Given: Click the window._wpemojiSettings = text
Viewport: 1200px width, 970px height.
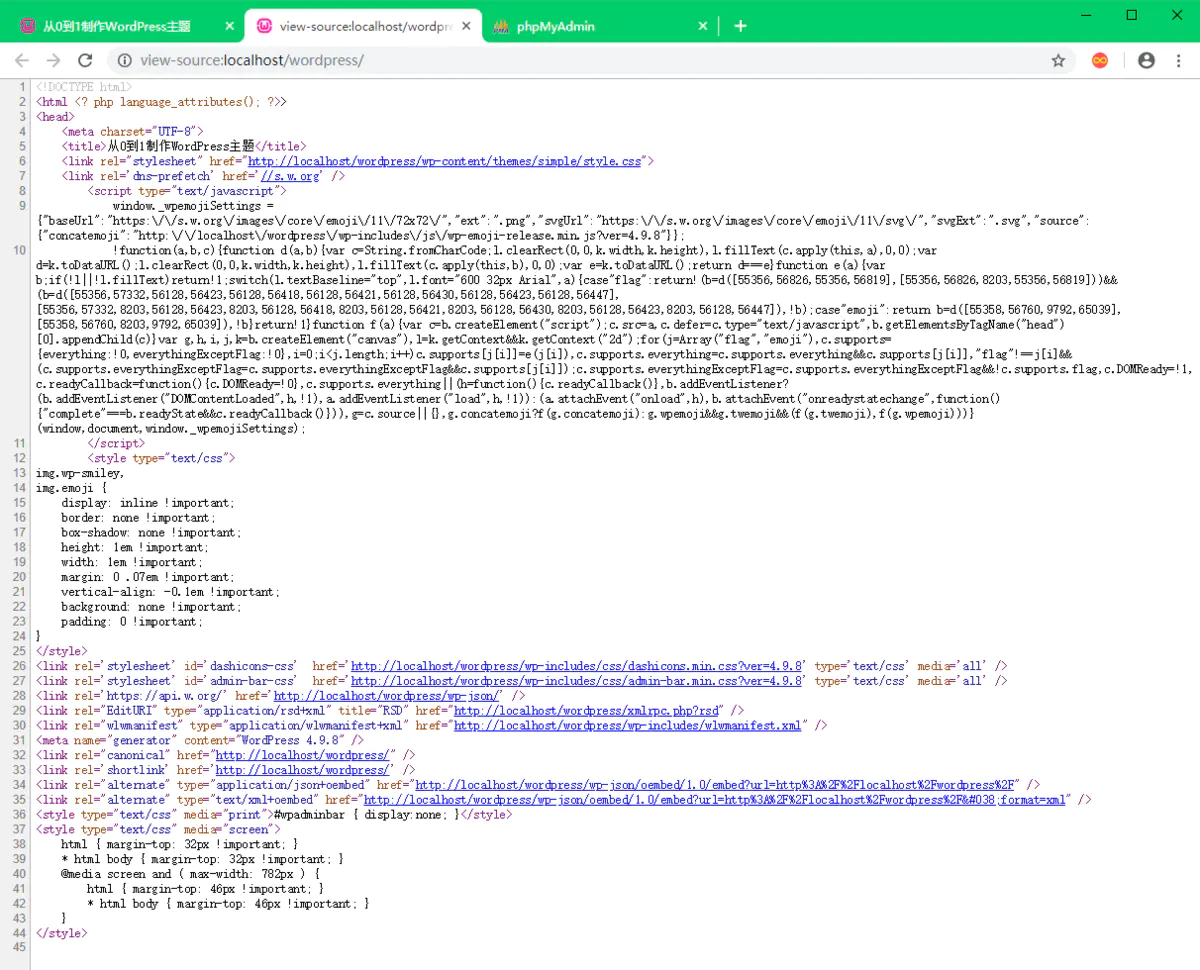Looking at the screenshot, I should [193, 206].
